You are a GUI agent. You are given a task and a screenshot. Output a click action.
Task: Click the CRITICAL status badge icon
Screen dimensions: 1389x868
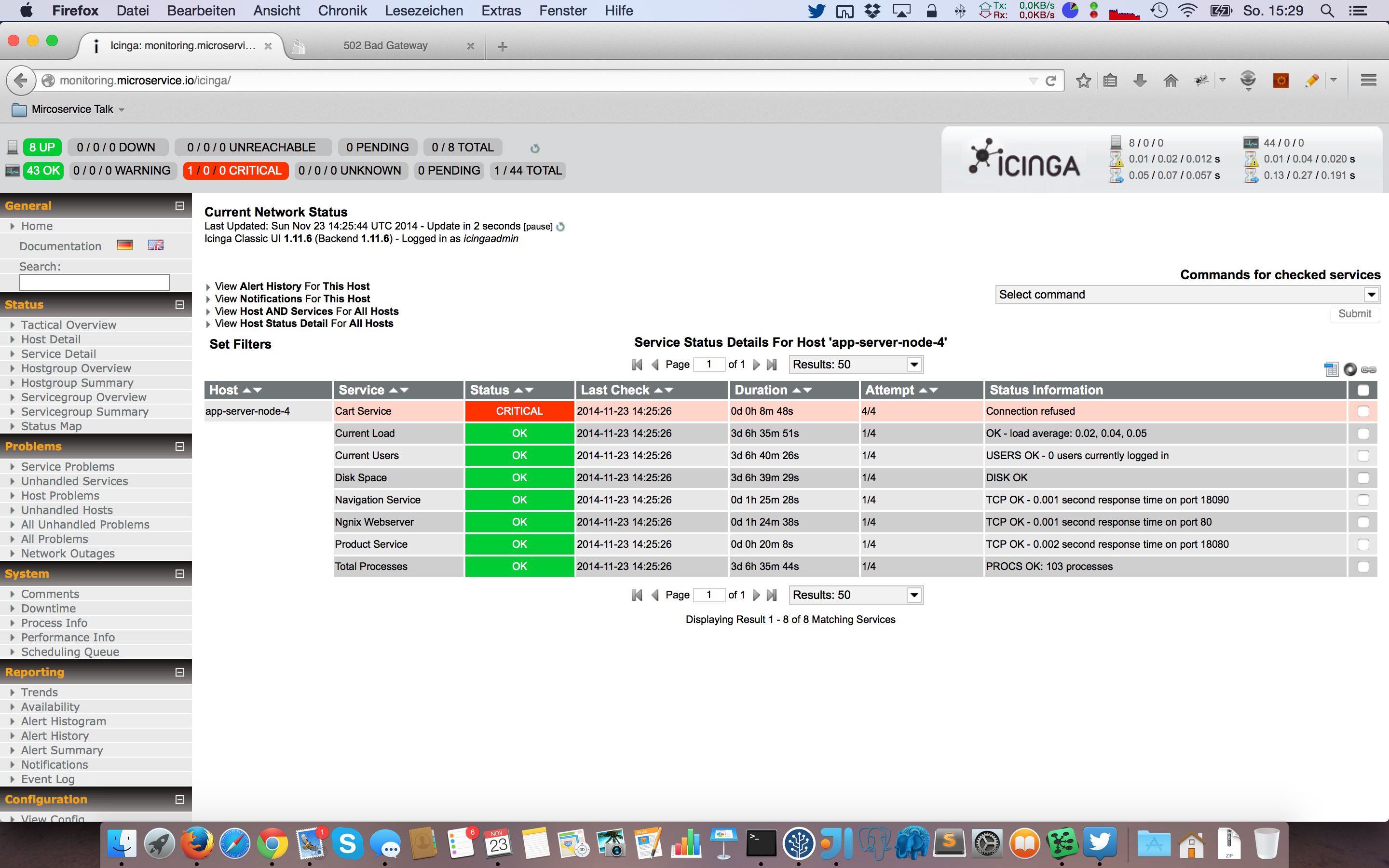(518, 411)
